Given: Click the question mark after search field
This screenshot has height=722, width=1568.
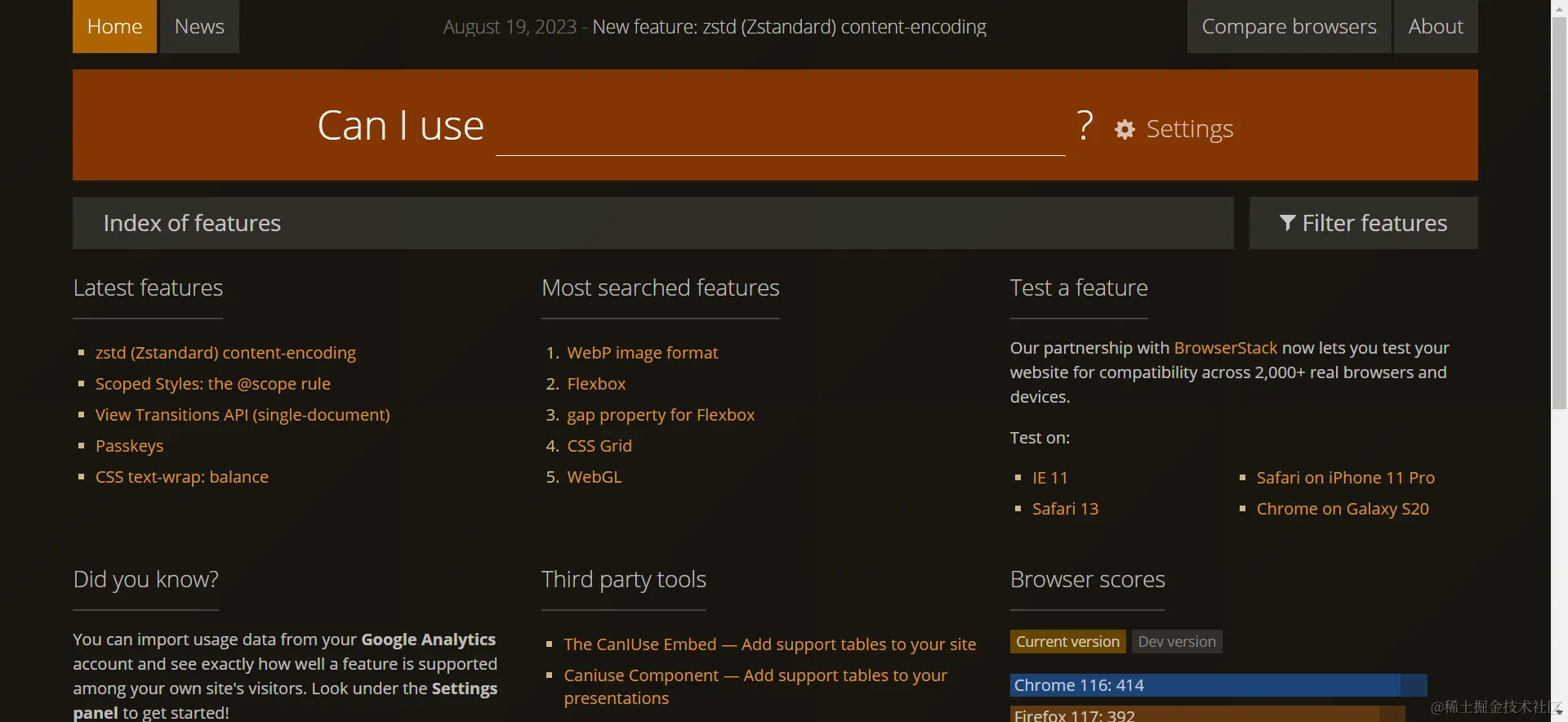Looking at the screenshot, I should tap(1085, 126).
